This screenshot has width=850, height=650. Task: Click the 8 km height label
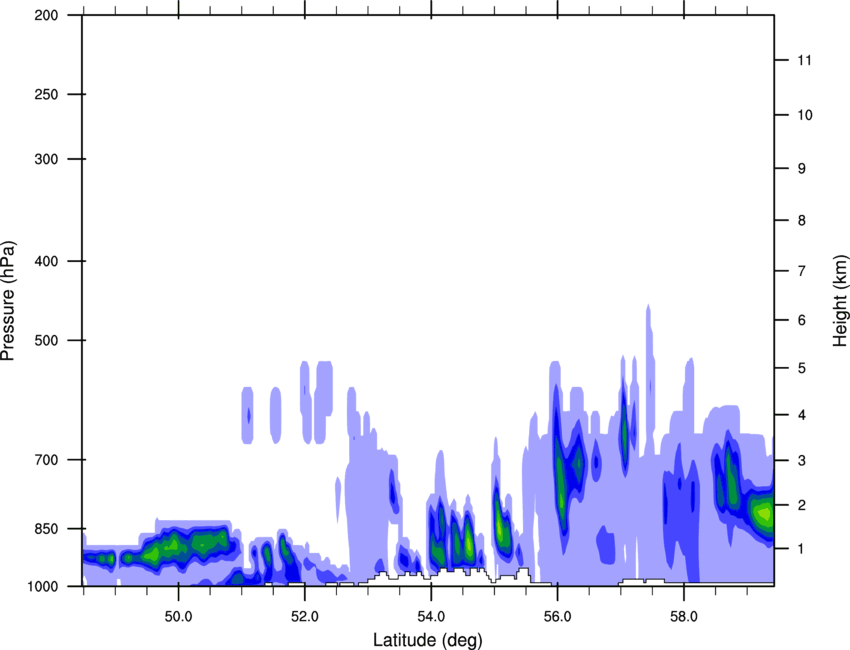802,220
